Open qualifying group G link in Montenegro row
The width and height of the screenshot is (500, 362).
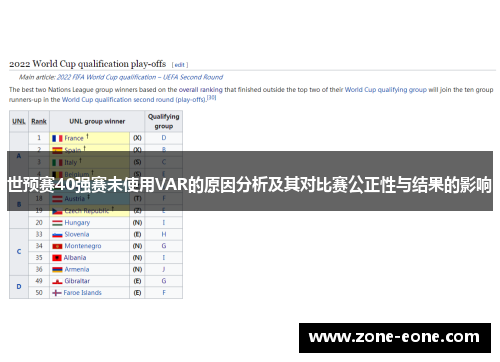164,246
